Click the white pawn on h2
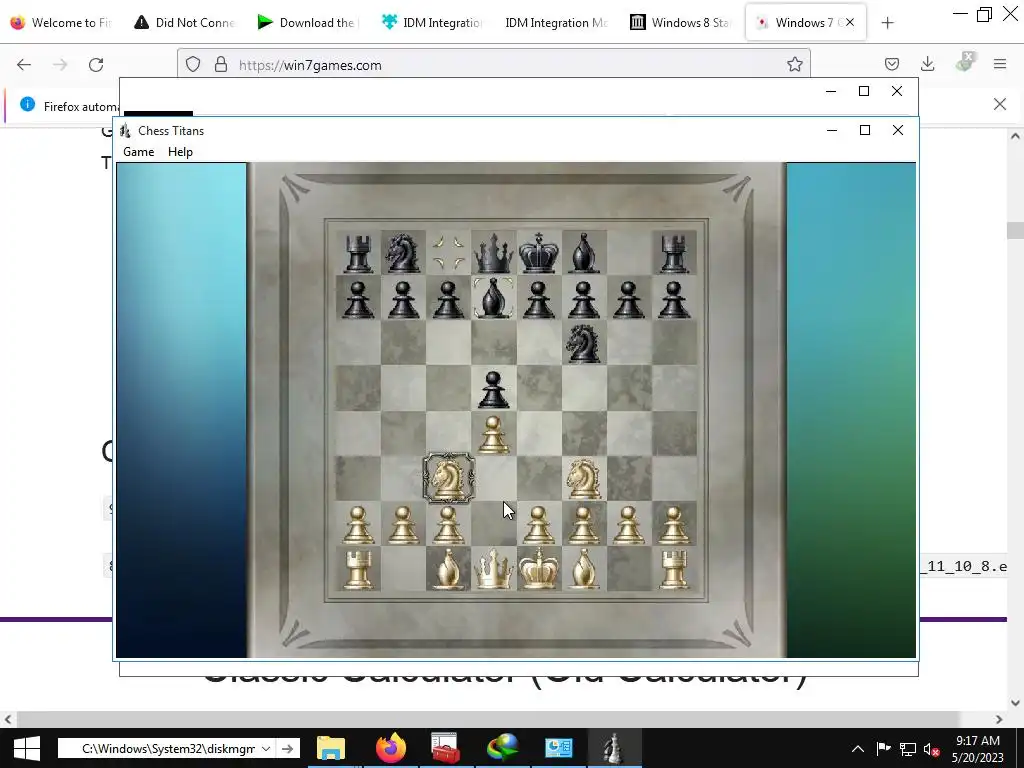The image size is (1024, 768). (674, 524)
